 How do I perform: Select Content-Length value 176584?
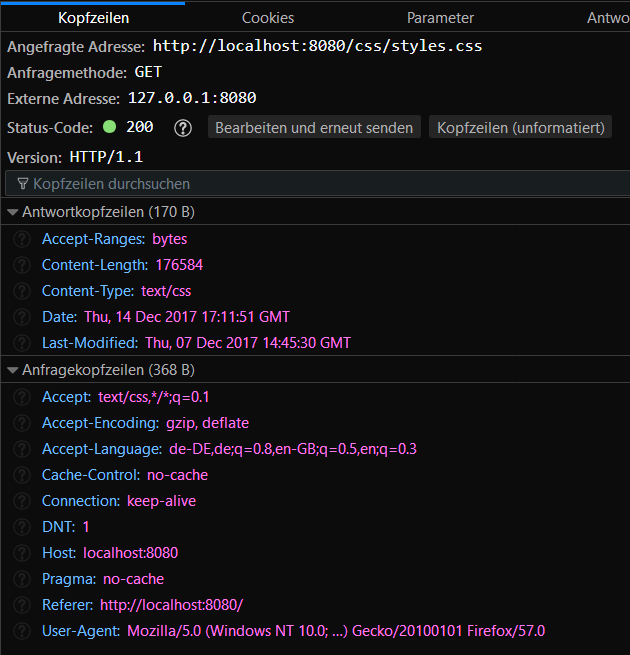click(179, 265)
